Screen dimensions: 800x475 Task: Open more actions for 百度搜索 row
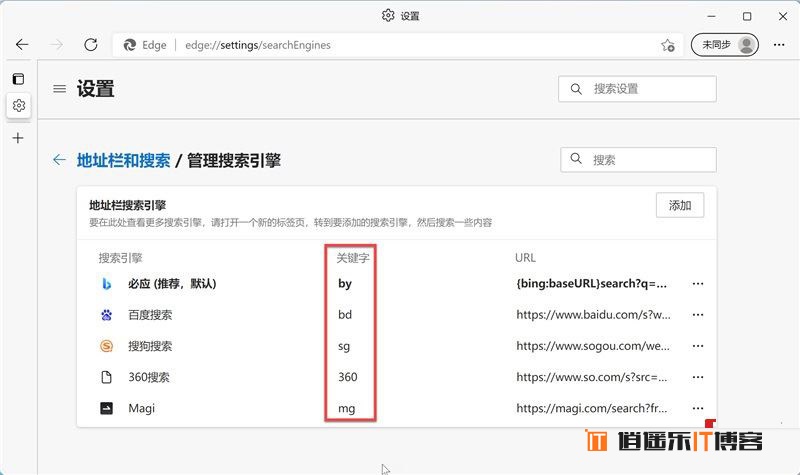coord(698,315)
